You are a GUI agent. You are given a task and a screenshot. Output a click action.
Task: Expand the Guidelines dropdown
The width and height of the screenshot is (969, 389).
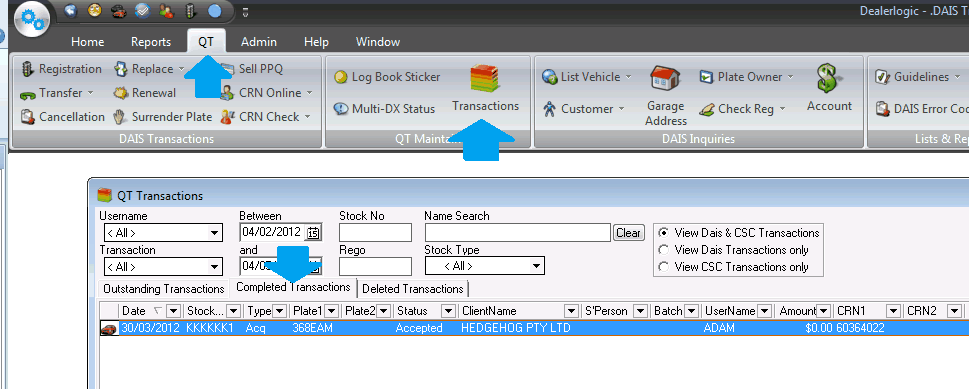tap(957, 77)
